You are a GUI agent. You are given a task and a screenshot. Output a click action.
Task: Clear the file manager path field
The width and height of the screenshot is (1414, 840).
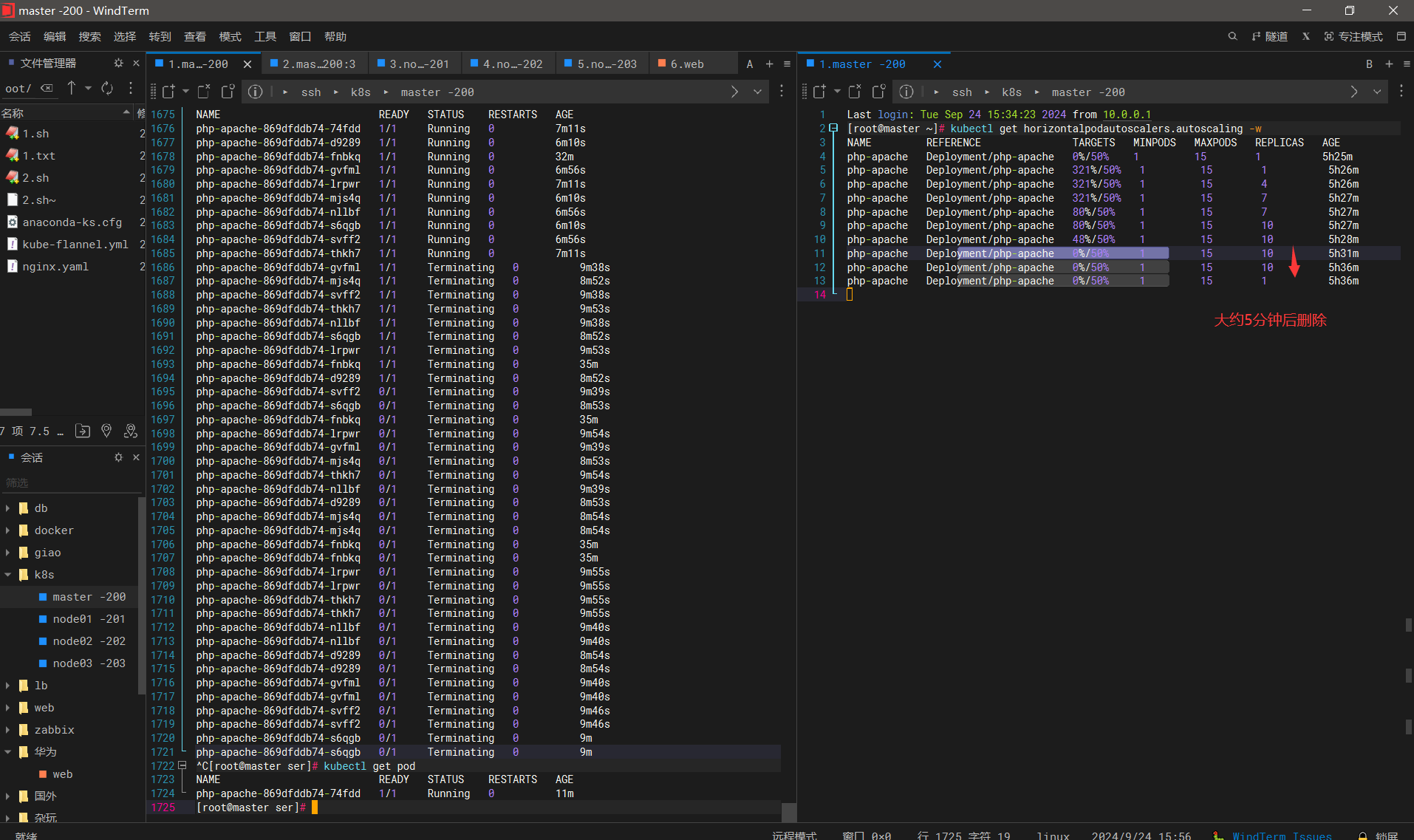tap(47, 89)
